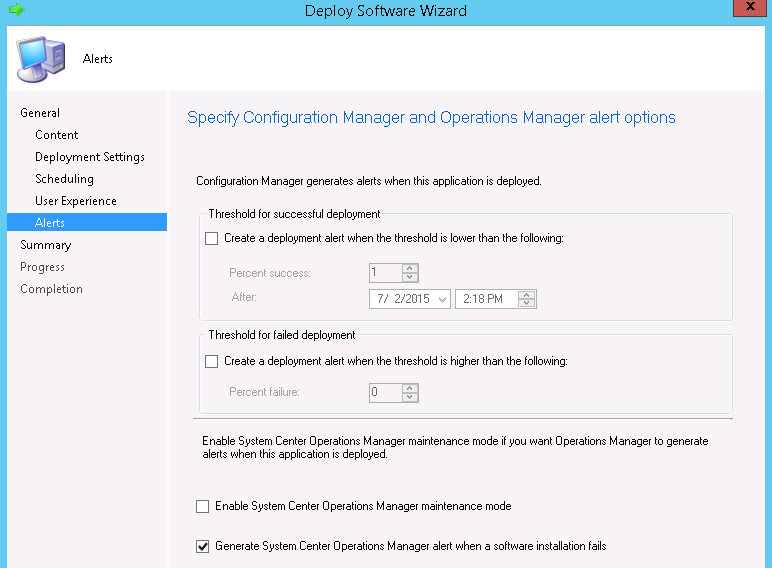Jump to the Summary step

(x=46, y=245)
